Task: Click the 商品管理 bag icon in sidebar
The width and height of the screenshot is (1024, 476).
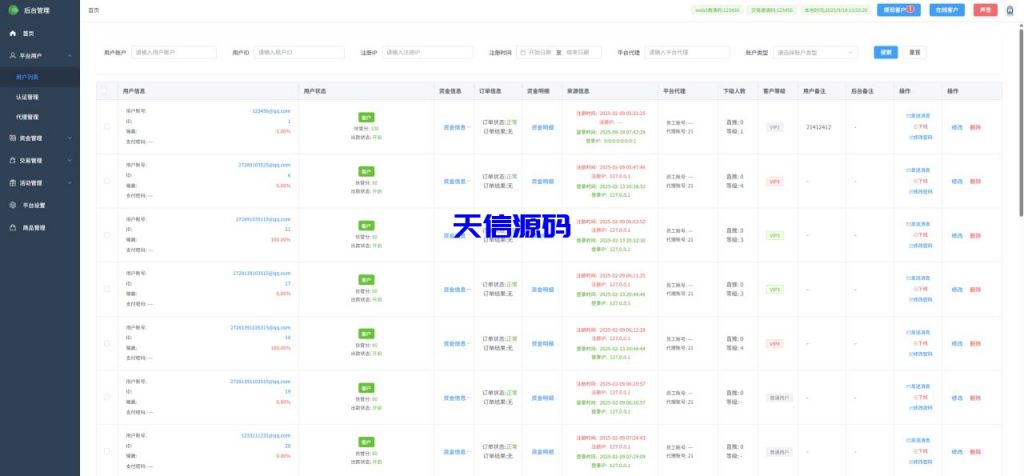Action: tap(12, 228)
